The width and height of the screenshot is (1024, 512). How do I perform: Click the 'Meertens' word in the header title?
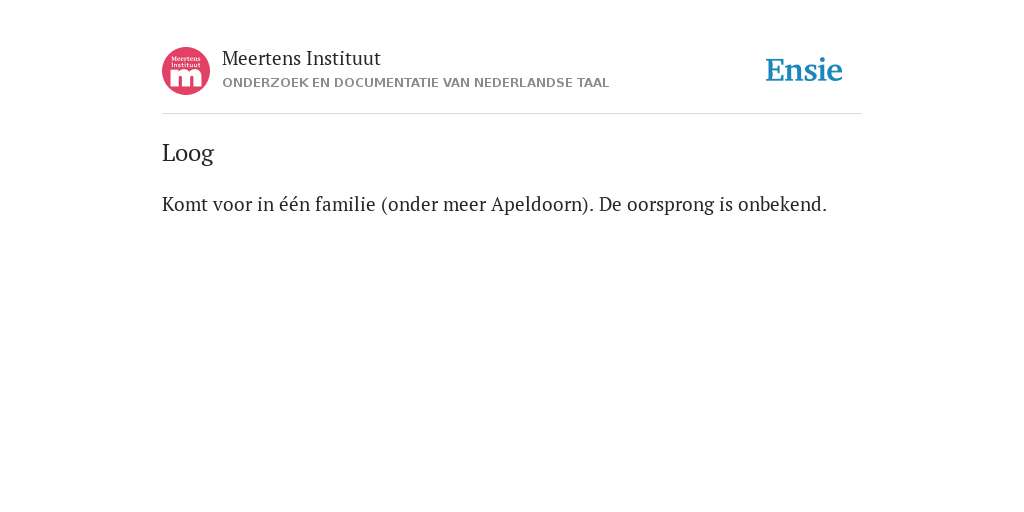click(261, 58)
